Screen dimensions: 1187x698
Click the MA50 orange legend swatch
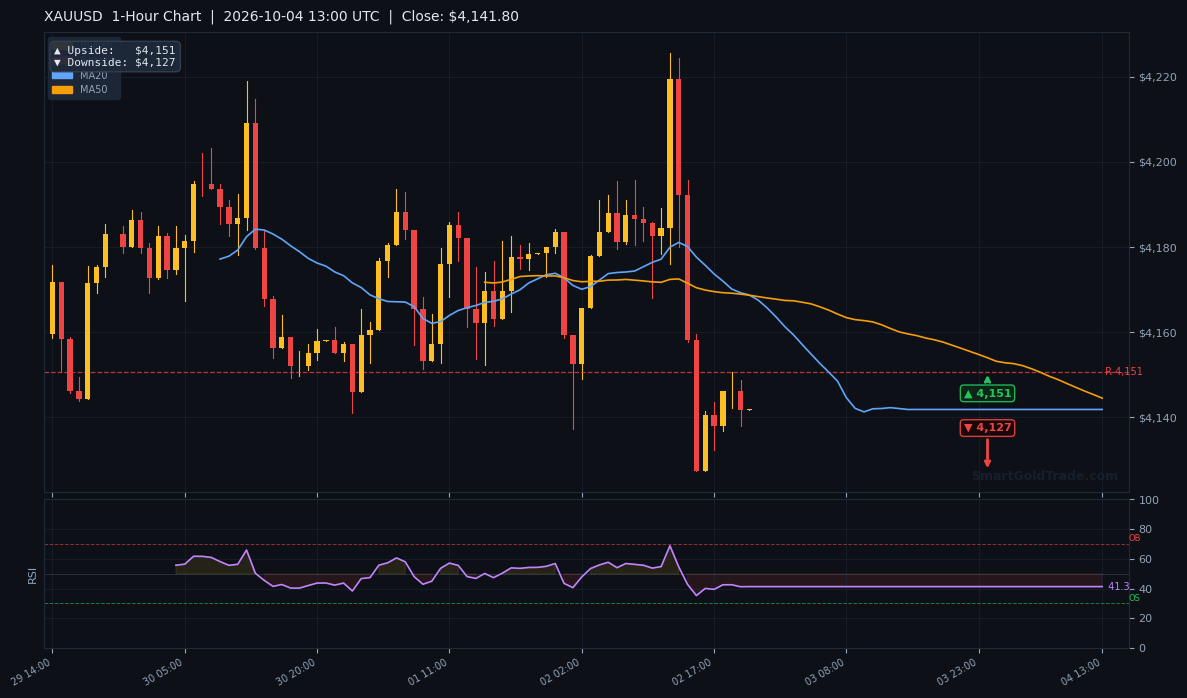[x=62, y=89]
